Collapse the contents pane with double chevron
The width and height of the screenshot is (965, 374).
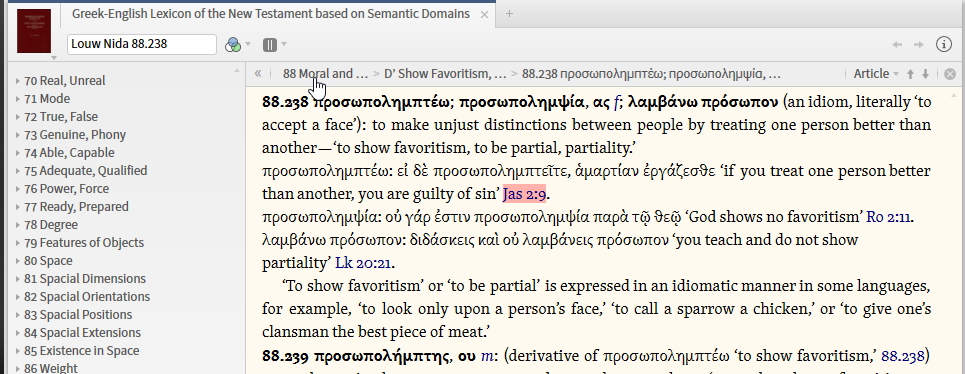point(258,74)
